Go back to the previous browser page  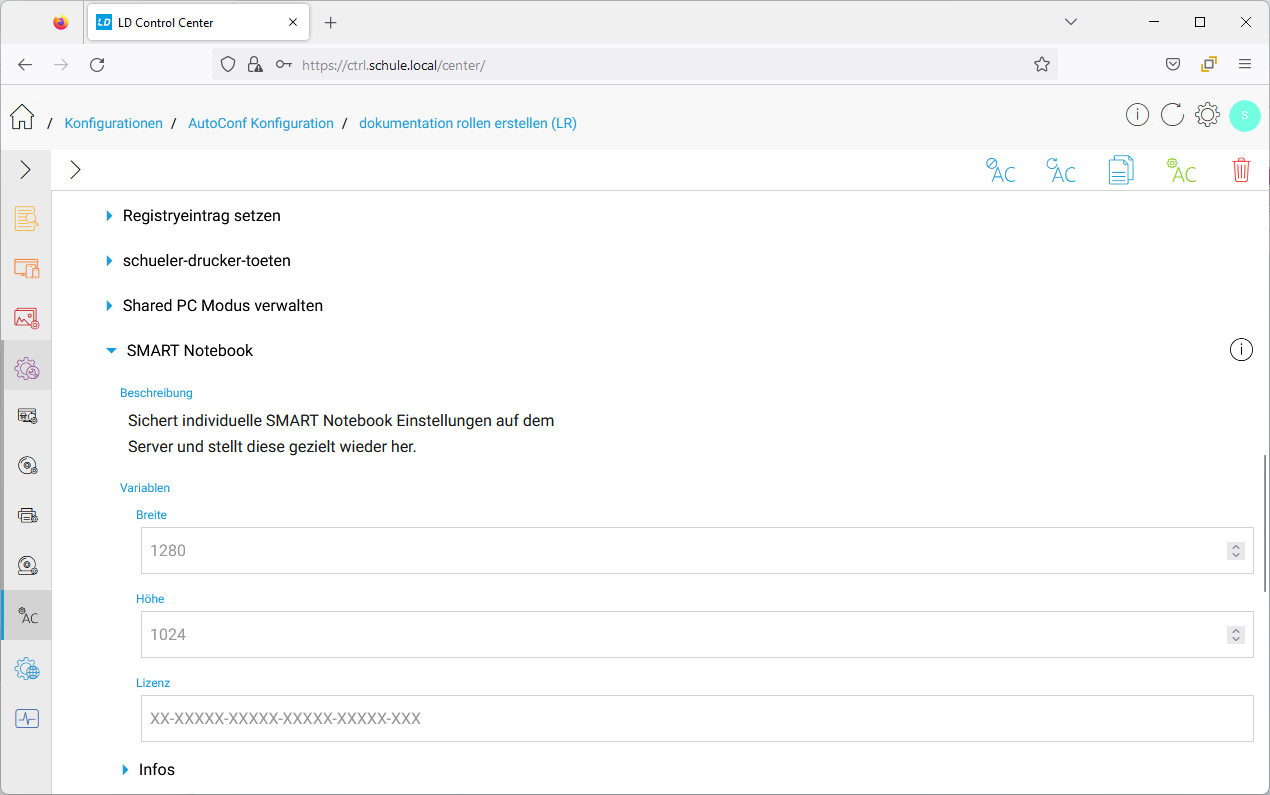click(x=25, y=64)
